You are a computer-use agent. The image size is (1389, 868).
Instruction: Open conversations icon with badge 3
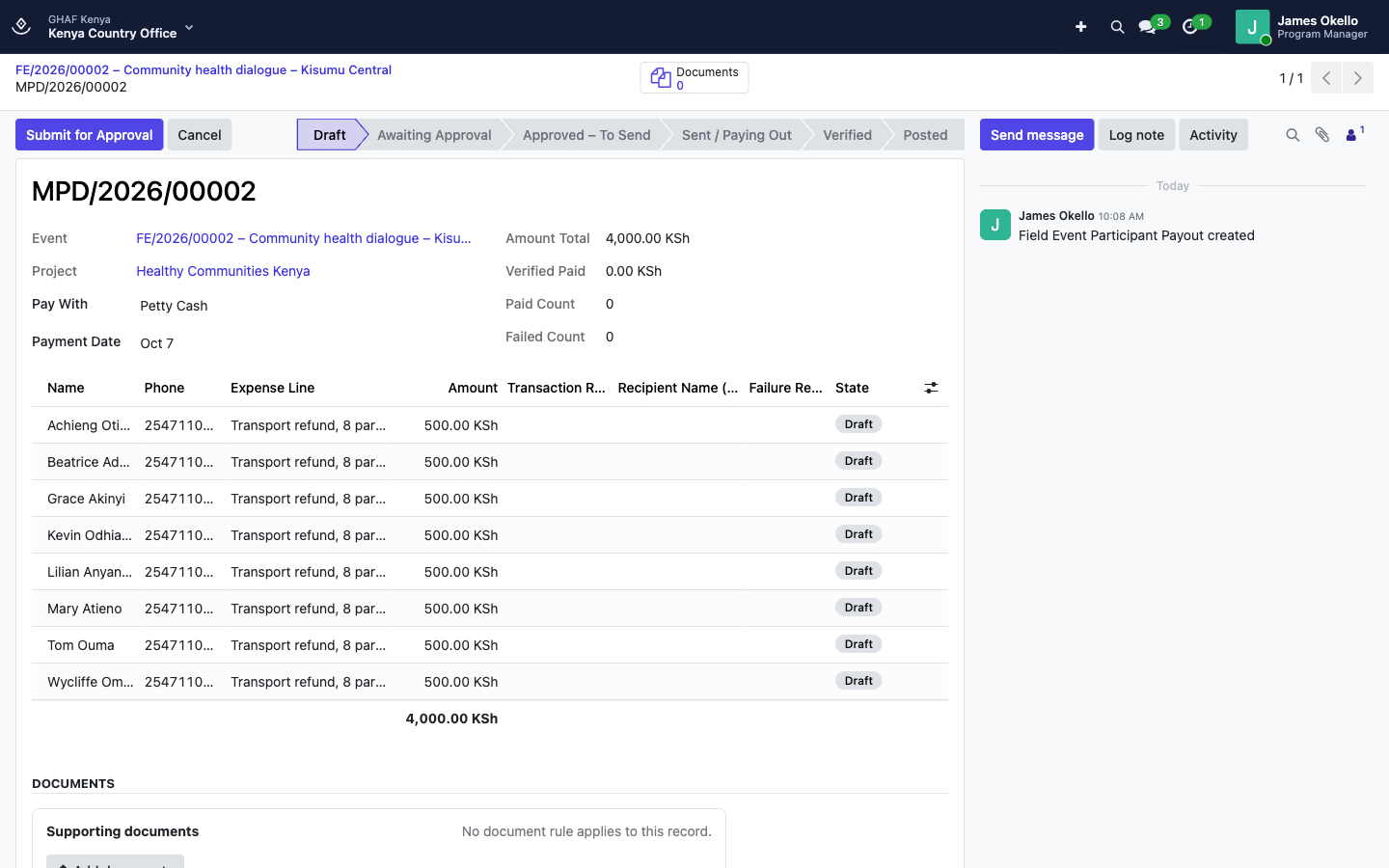(1148, 27)
